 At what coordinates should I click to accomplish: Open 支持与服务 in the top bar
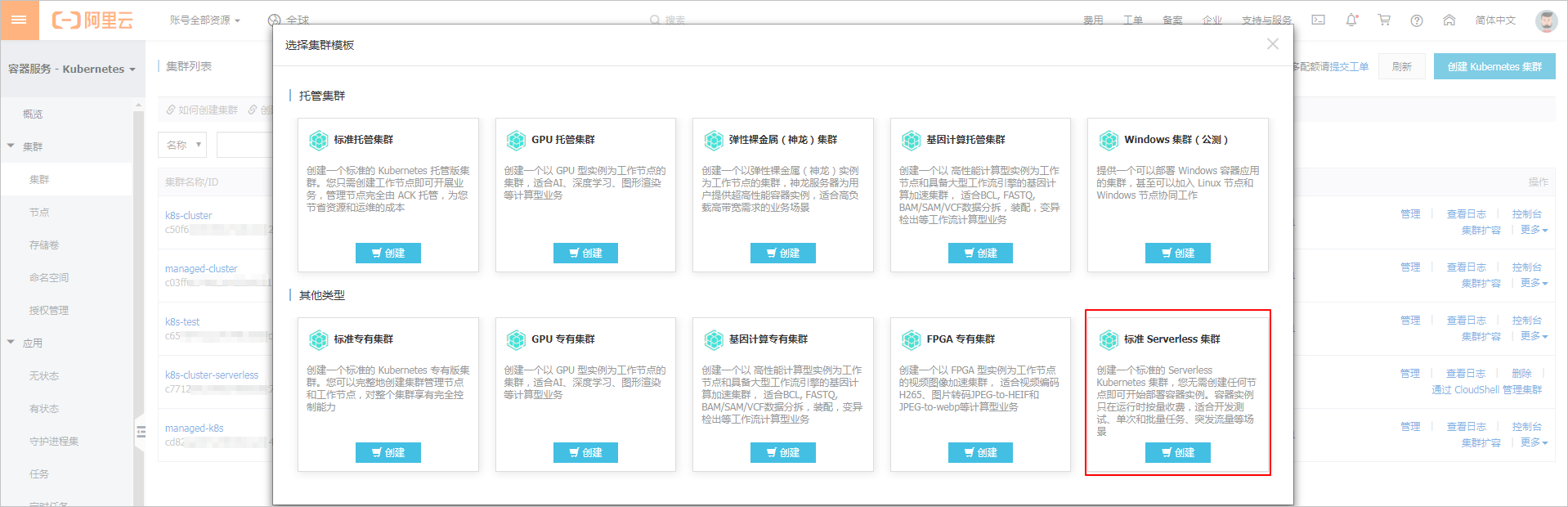(x=1267, y=20)
